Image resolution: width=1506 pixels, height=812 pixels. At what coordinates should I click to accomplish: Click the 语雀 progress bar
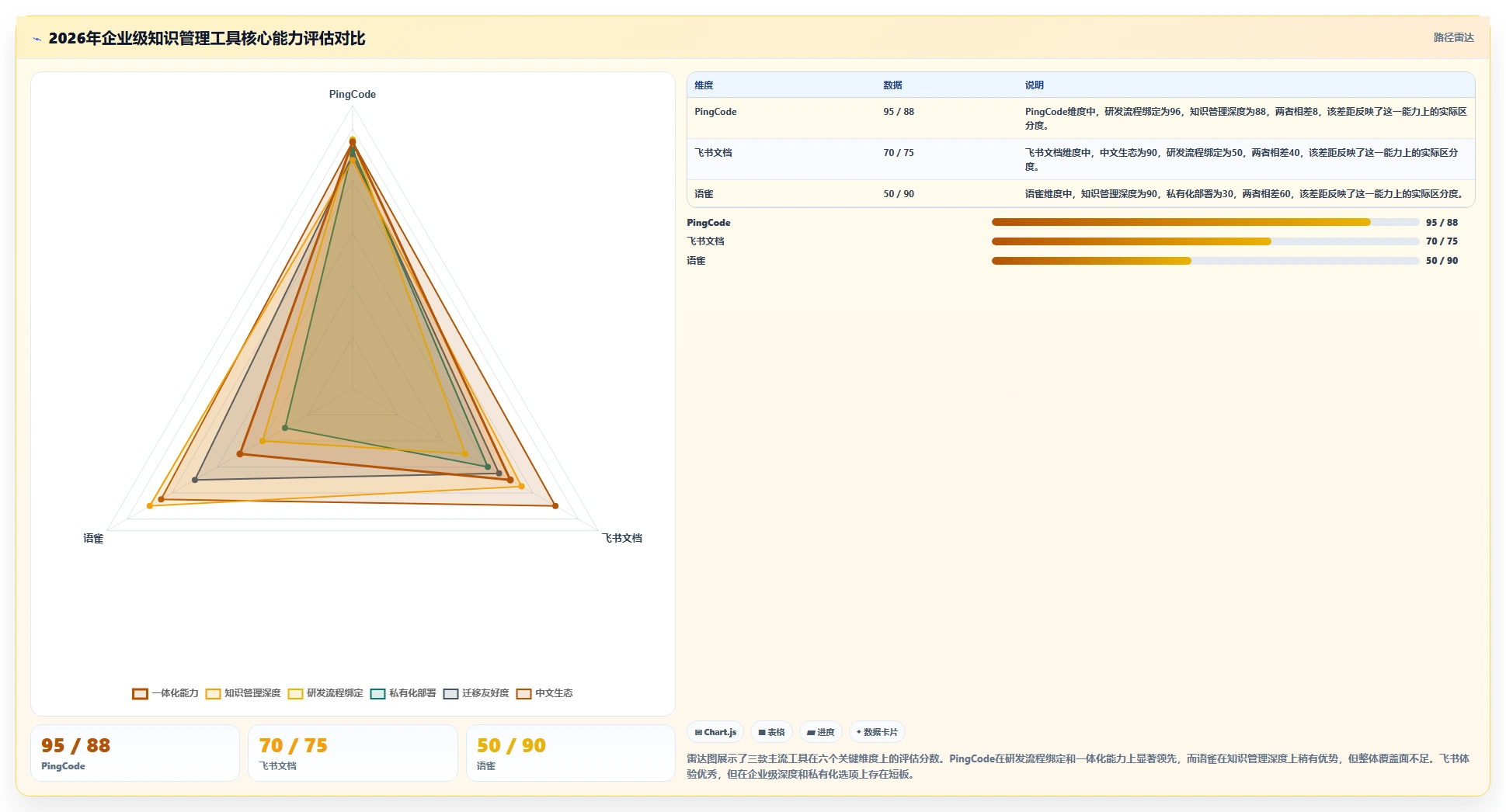(x=1205, y=261)
